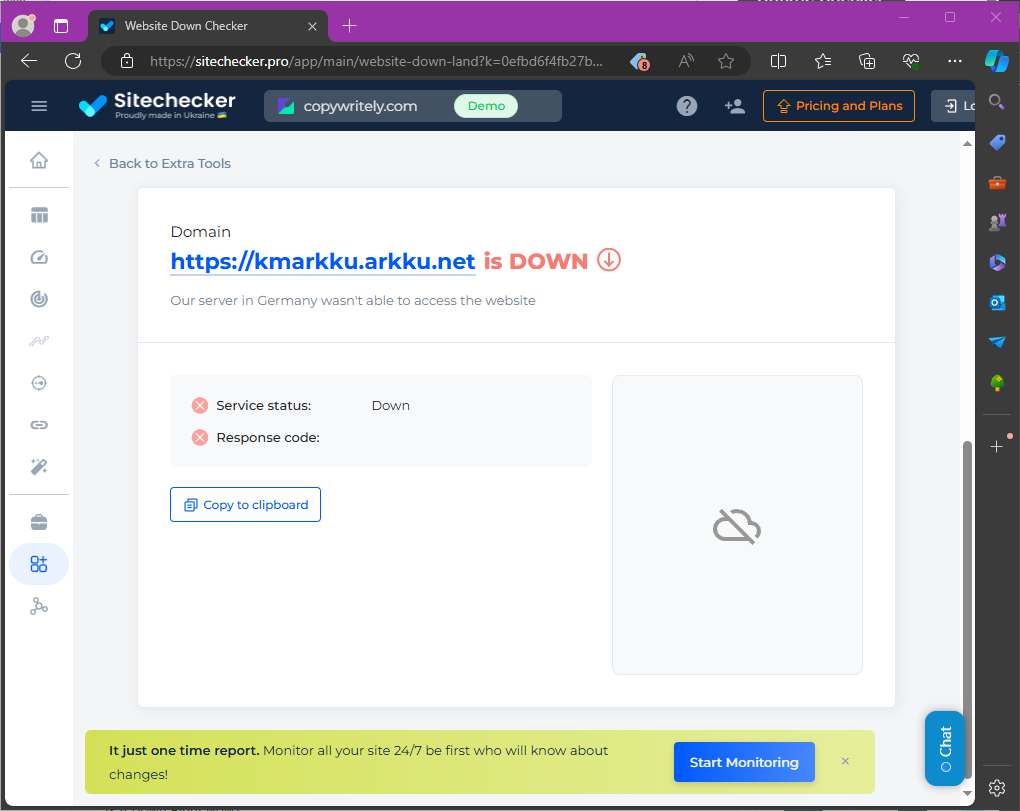Open the chain-link icon in the sidebar

[39, 425]
